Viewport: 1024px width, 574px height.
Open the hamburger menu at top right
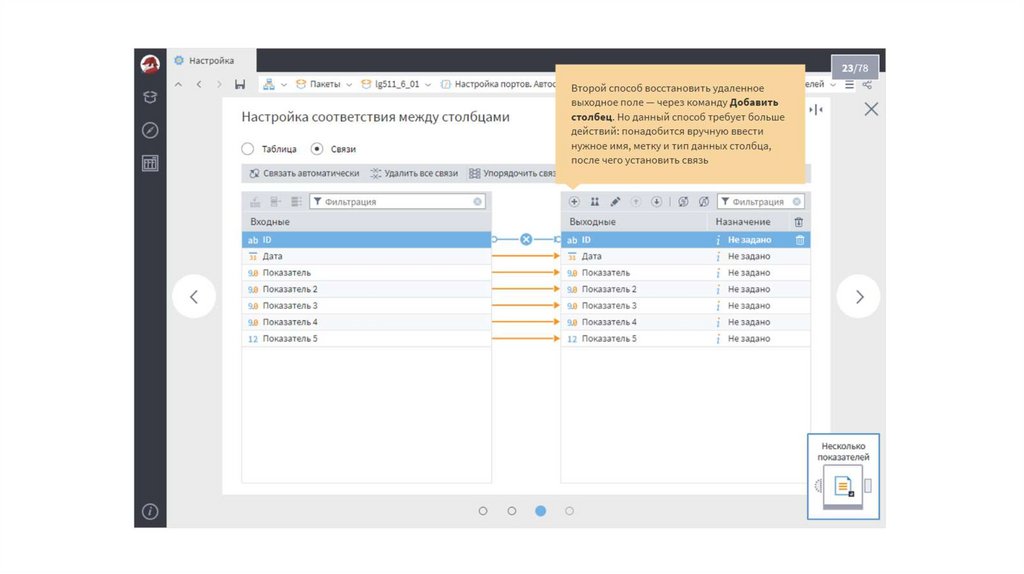[x=849, y=84]
